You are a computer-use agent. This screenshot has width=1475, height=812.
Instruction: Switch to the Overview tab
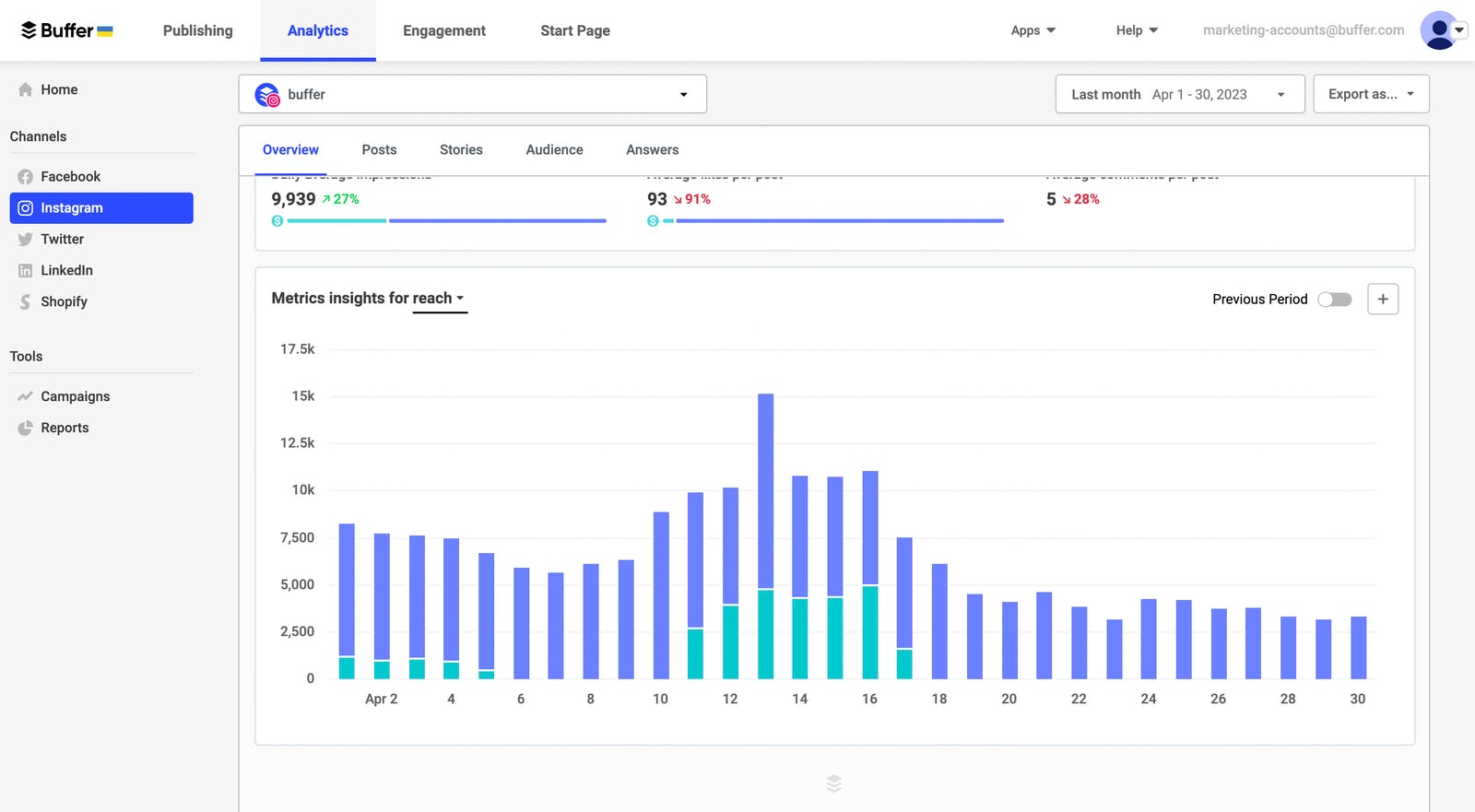click(290, 150)
